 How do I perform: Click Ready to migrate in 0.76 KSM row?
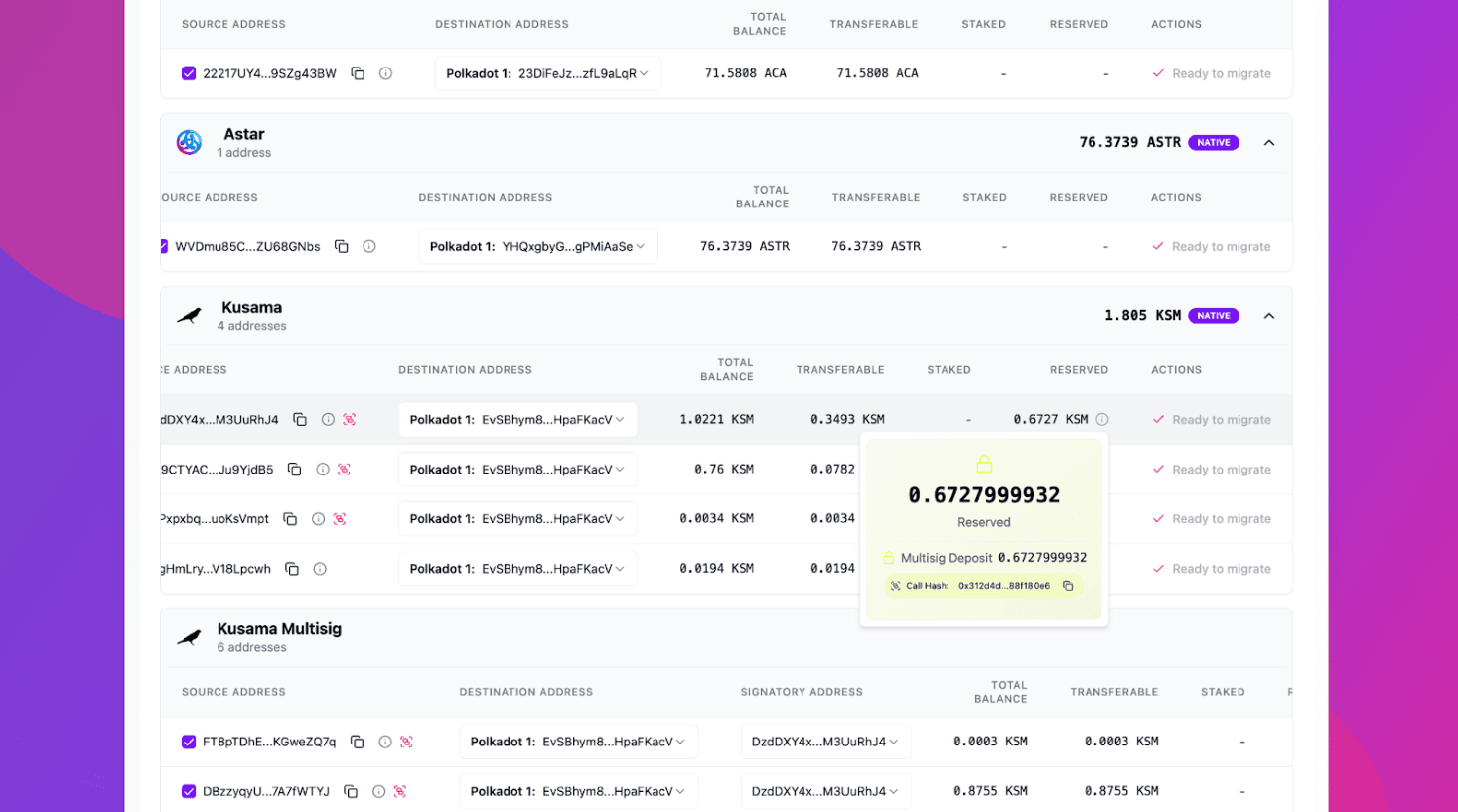(x=1212, y=470)
